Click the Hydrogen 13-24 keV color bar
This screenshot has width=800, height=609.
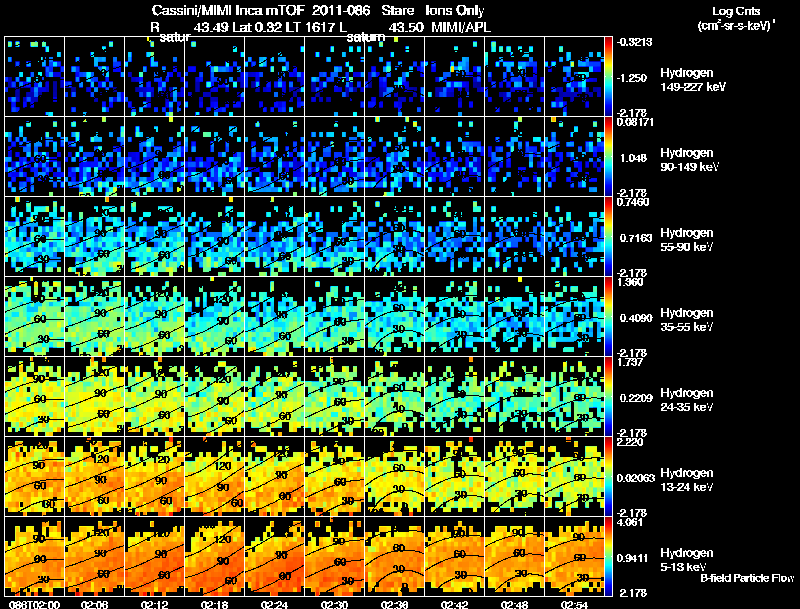point(609,476)
